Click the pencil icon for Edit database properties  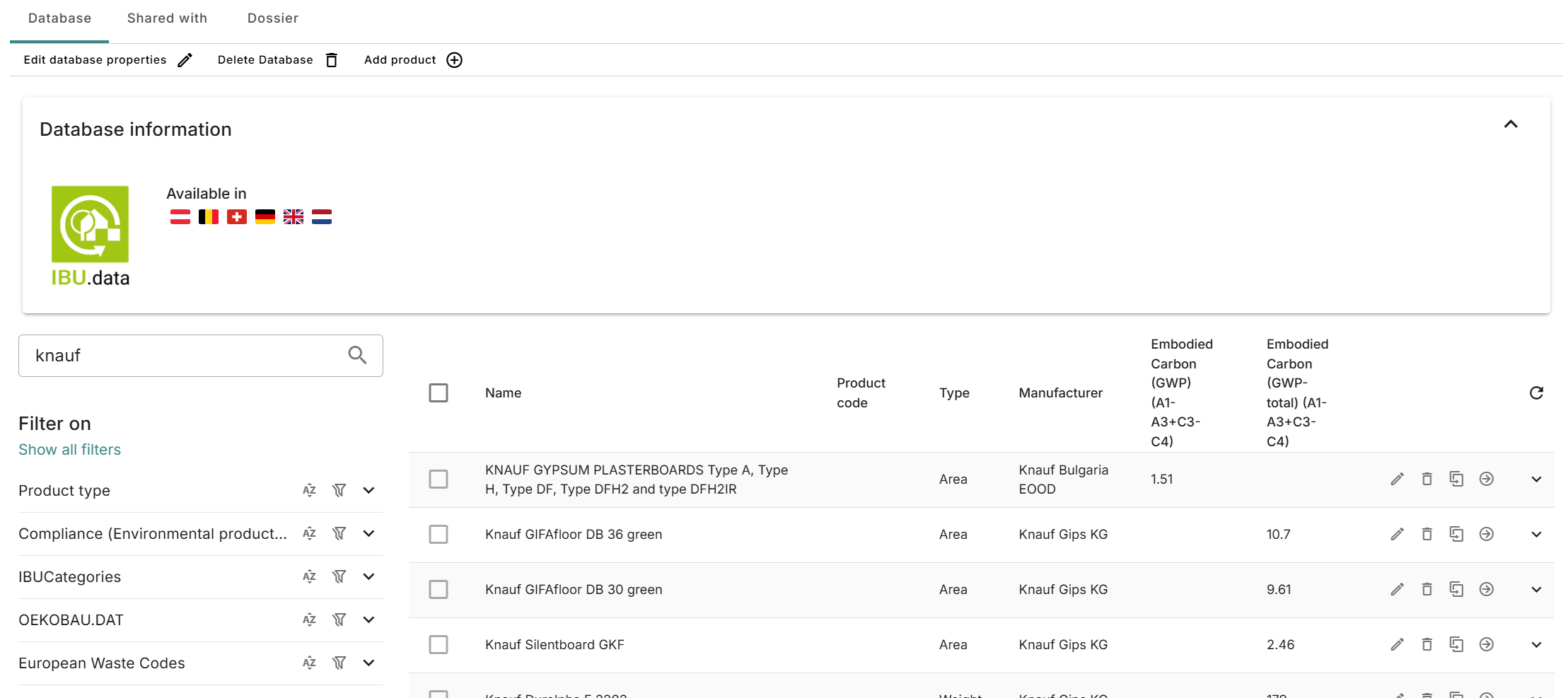[x=185, y=60]
